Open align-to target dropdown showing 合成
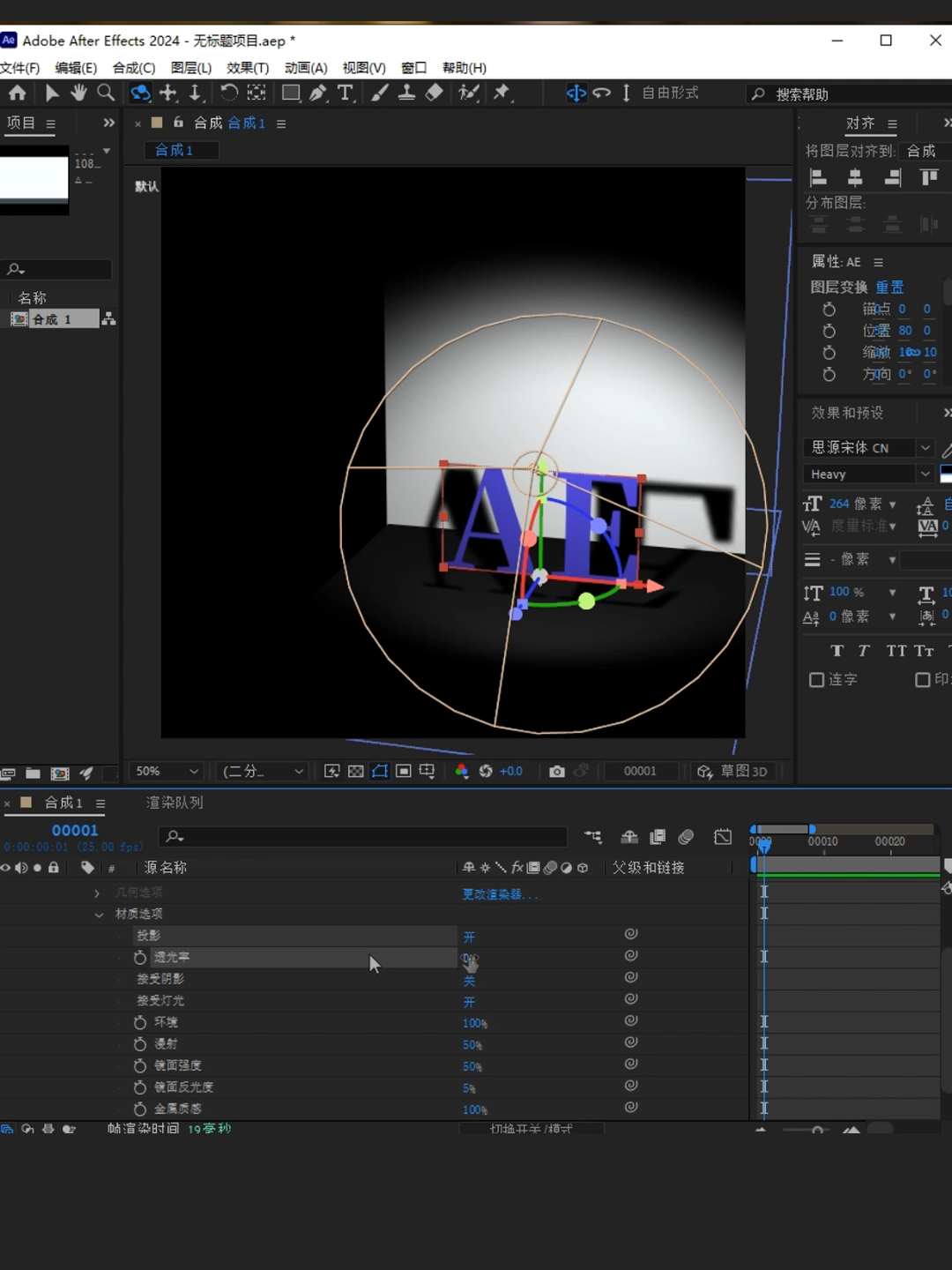The image size is (952, 1270). click(x=924, y=151)
